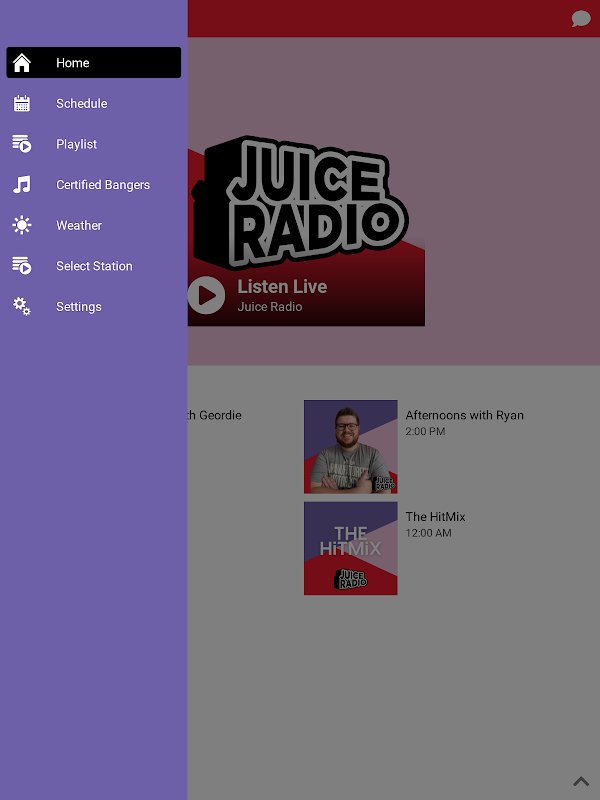Click the partially hidden Geordie show title
This screenshot has width=600, height=800.
point(215,415)
